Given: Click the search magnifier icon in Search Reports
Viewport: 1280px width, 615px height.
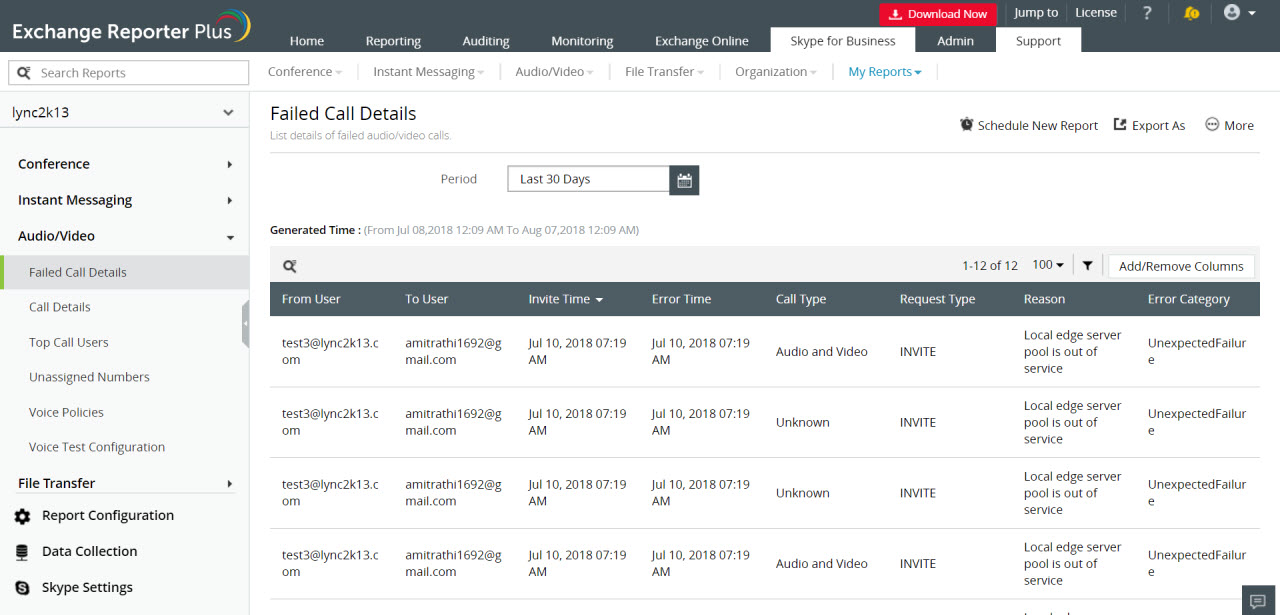Looking at the screenshot, I should [25, 73].
